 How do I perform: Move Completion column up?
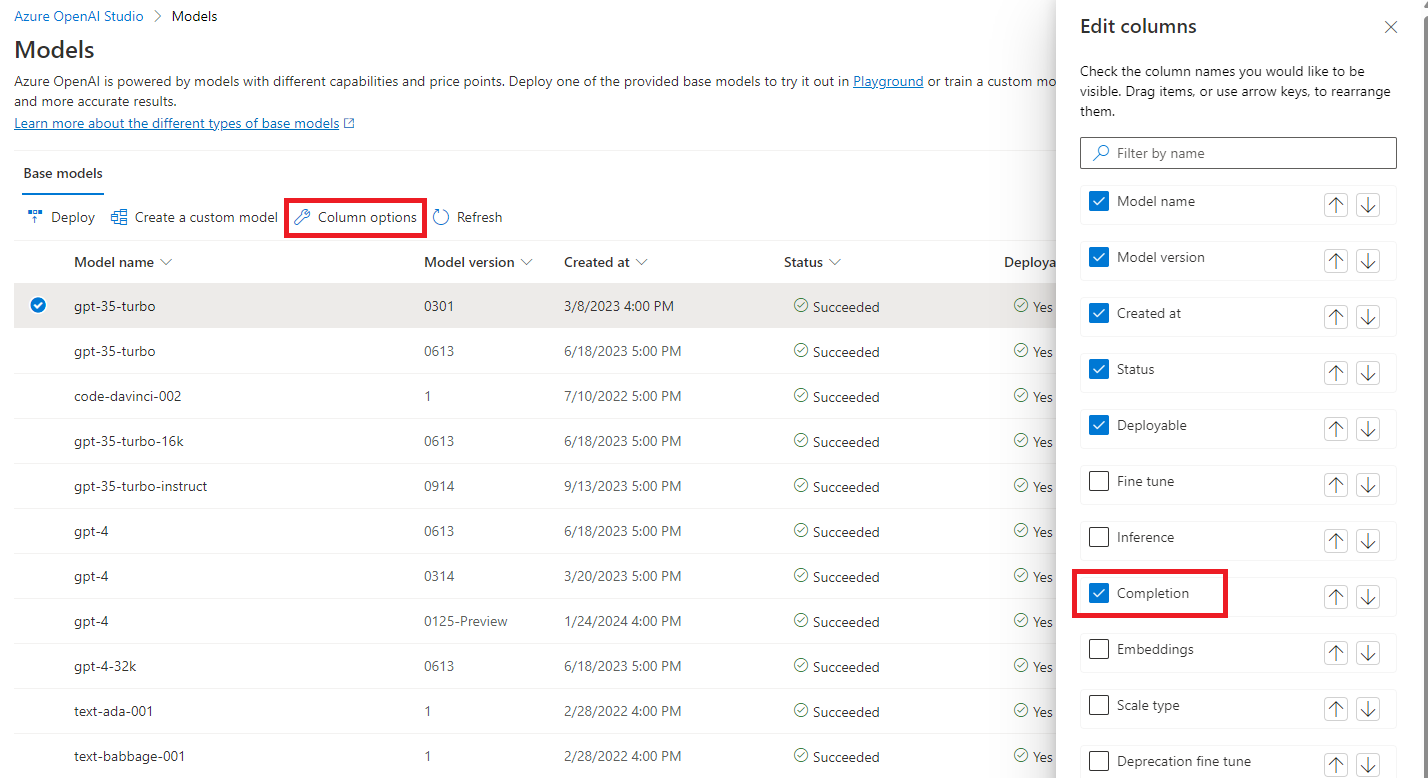point(1336,597)
